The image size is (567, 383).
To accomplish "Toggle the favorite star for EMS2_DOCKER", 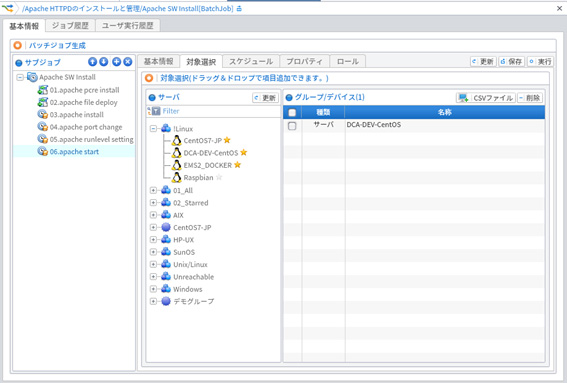I will [x=238, y=165].
